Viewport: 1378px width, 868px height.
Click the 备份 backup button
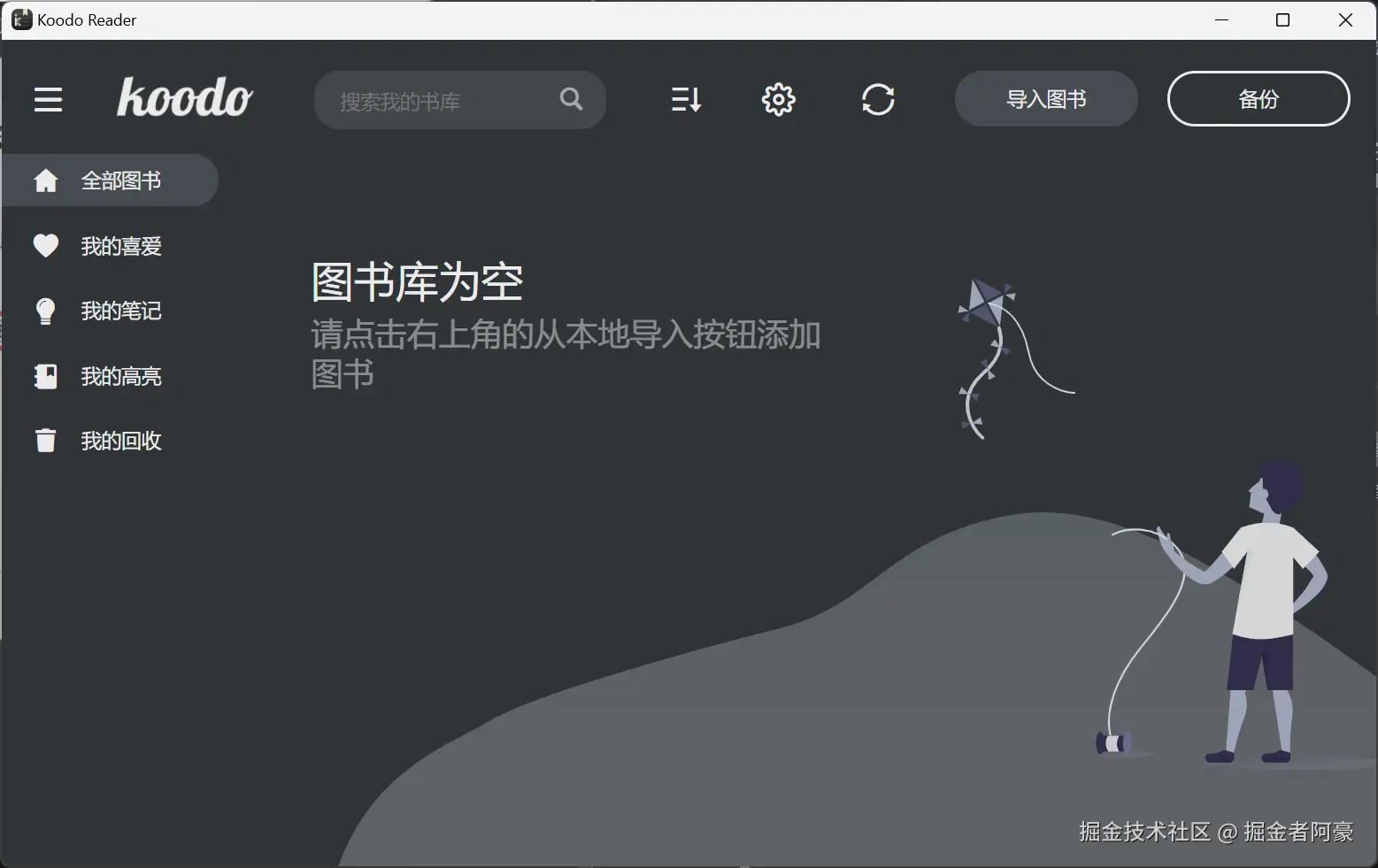[1259, 99]
